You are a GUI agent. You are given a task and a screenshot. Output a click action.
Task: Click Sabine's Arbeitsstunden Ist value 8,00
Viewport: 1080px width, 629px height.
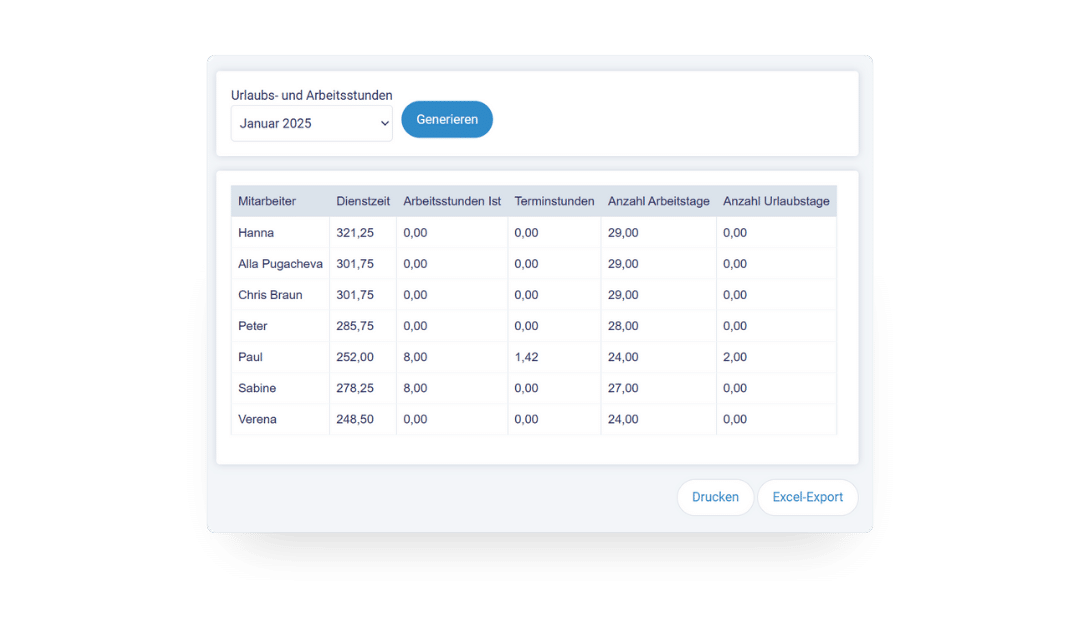(x=415, y=388)
